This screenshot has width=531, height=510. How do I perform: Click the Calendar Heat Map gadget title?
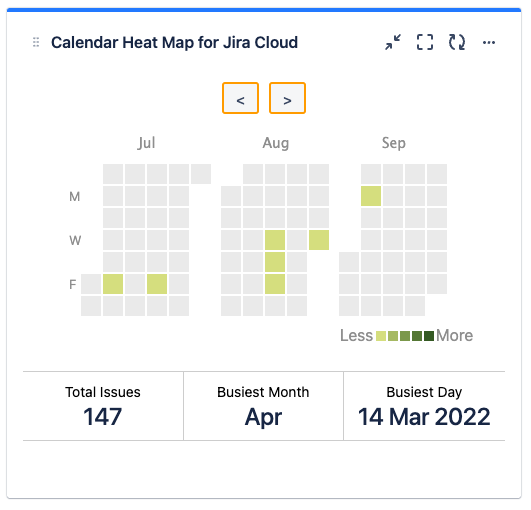(x=174, y=42)
